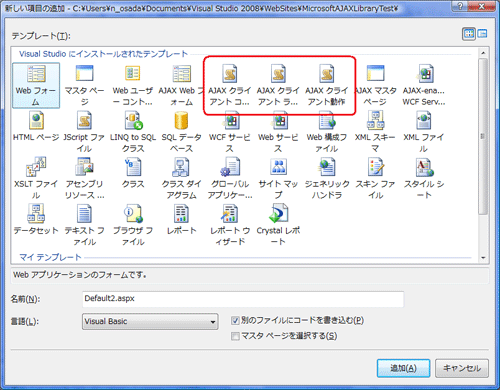Viewport: 500px width, 390px height.
Task: Enable マスタ ページを選択する checkbox
Action: tap(235, 336)
